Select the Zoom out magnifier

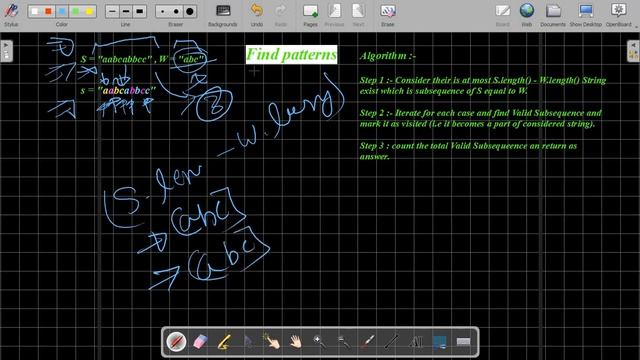344,342
